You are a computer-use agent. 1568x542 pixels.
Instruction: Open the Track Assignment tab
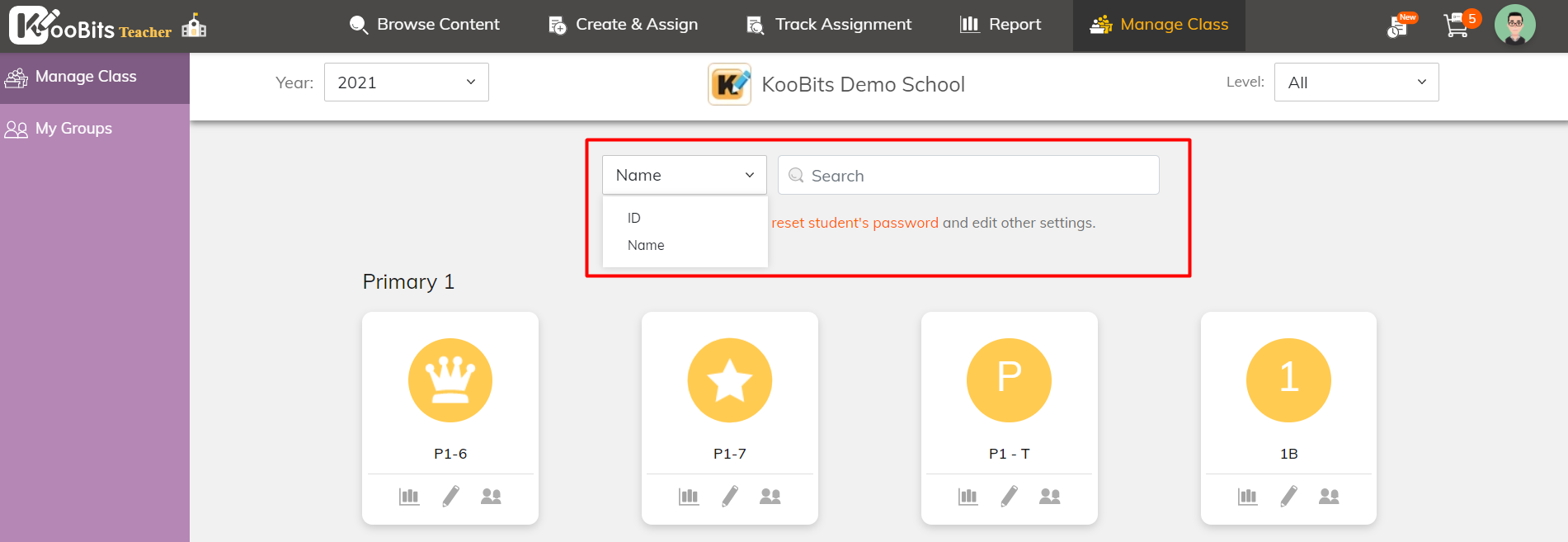[x=829, y=25]
